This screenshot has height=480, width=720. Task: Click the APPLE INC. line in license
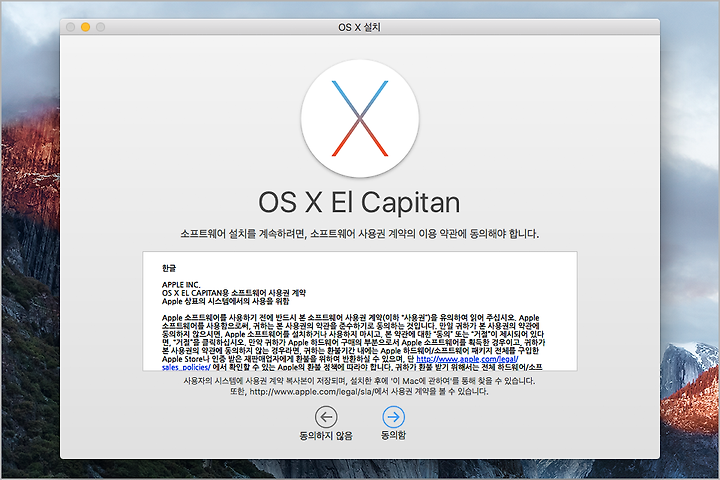pos(181,285)
